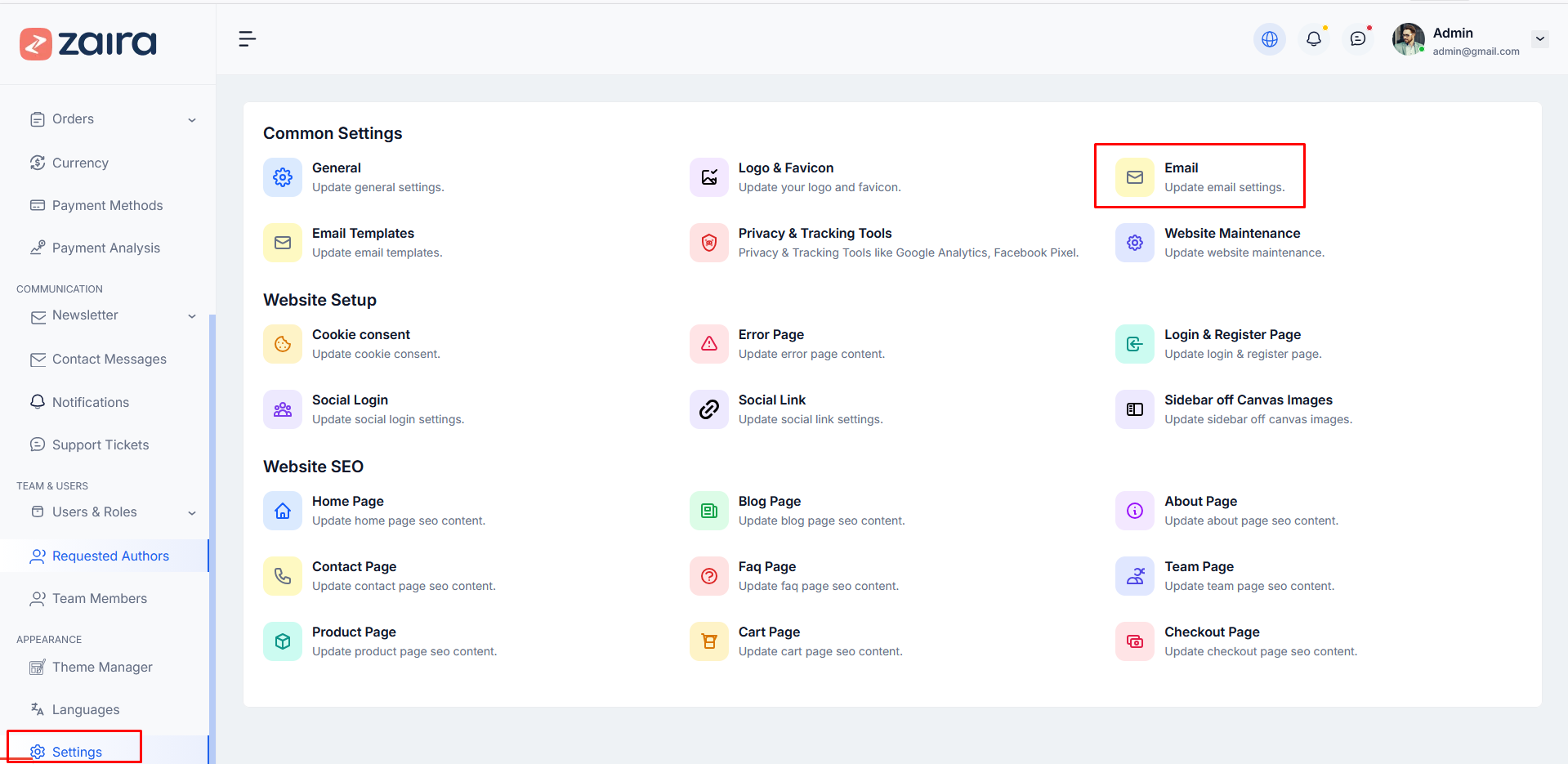The height and width of the screenshot is (764, 1568).
Task: Open the chat messages icon
Action: (1357, 38)
